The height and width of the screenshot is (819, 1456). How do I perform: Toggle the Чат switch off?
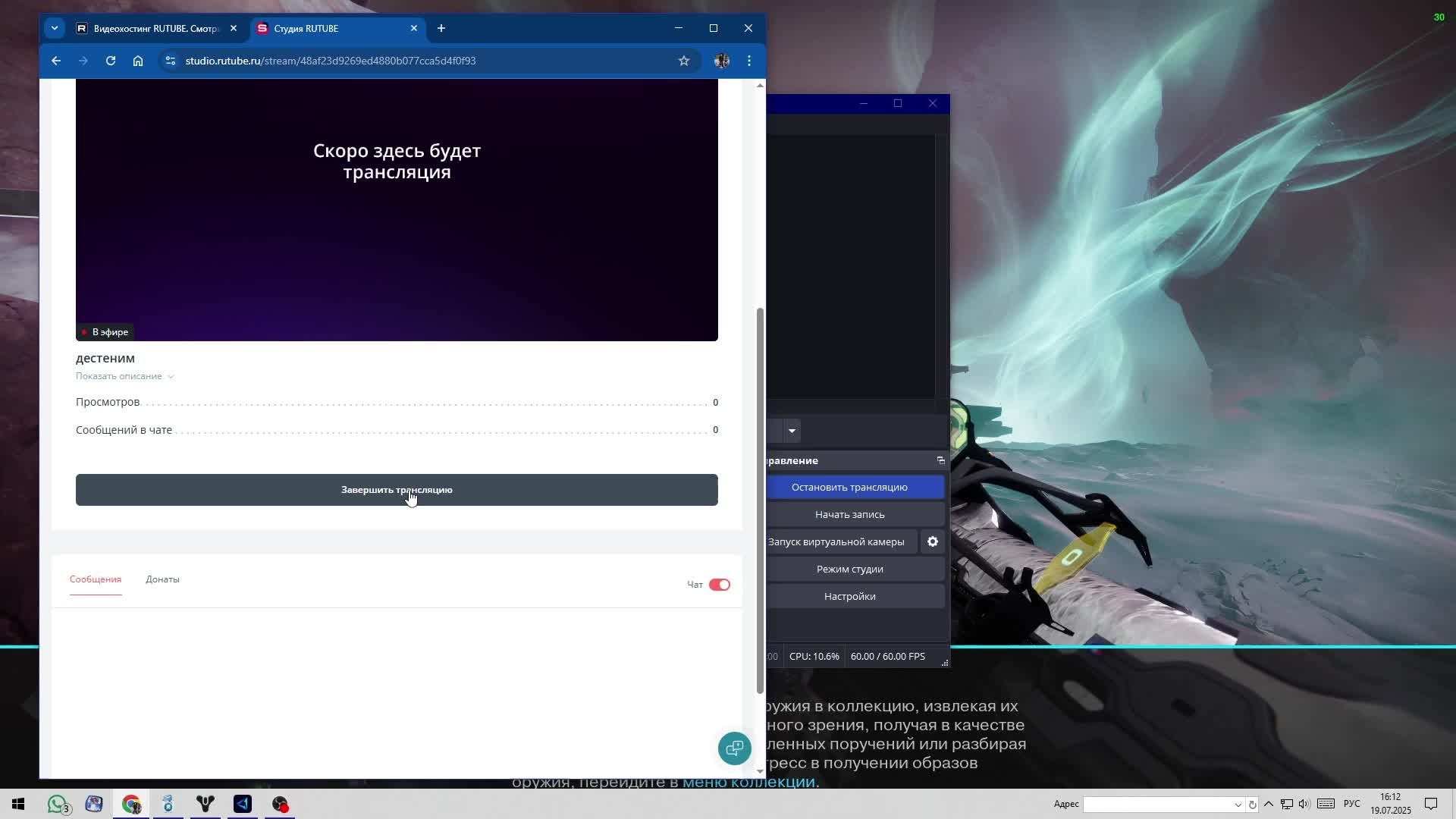tap(719, 585)
